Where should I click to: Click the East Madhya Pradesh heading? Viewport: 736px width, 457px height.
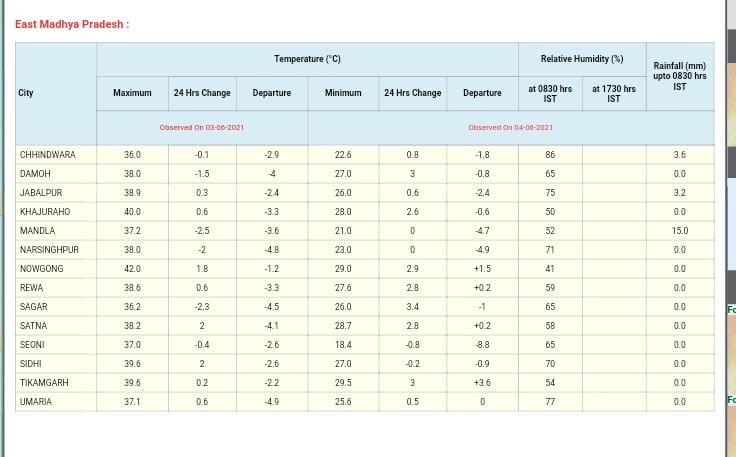(71, 24)
